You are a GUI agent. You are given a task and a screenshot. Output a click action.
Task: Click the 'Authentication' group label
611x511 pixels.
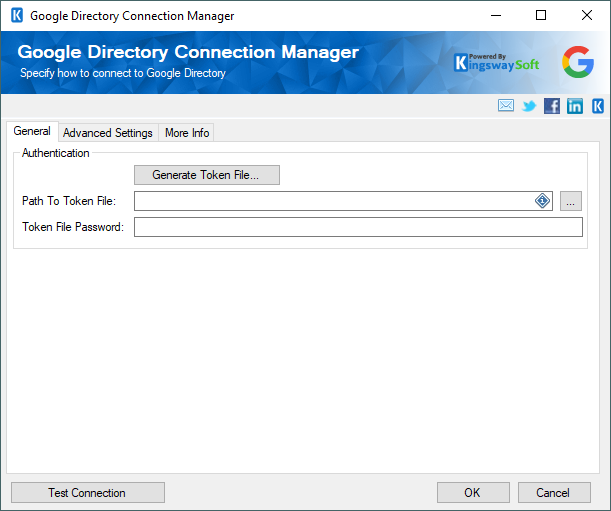point(56,153)
